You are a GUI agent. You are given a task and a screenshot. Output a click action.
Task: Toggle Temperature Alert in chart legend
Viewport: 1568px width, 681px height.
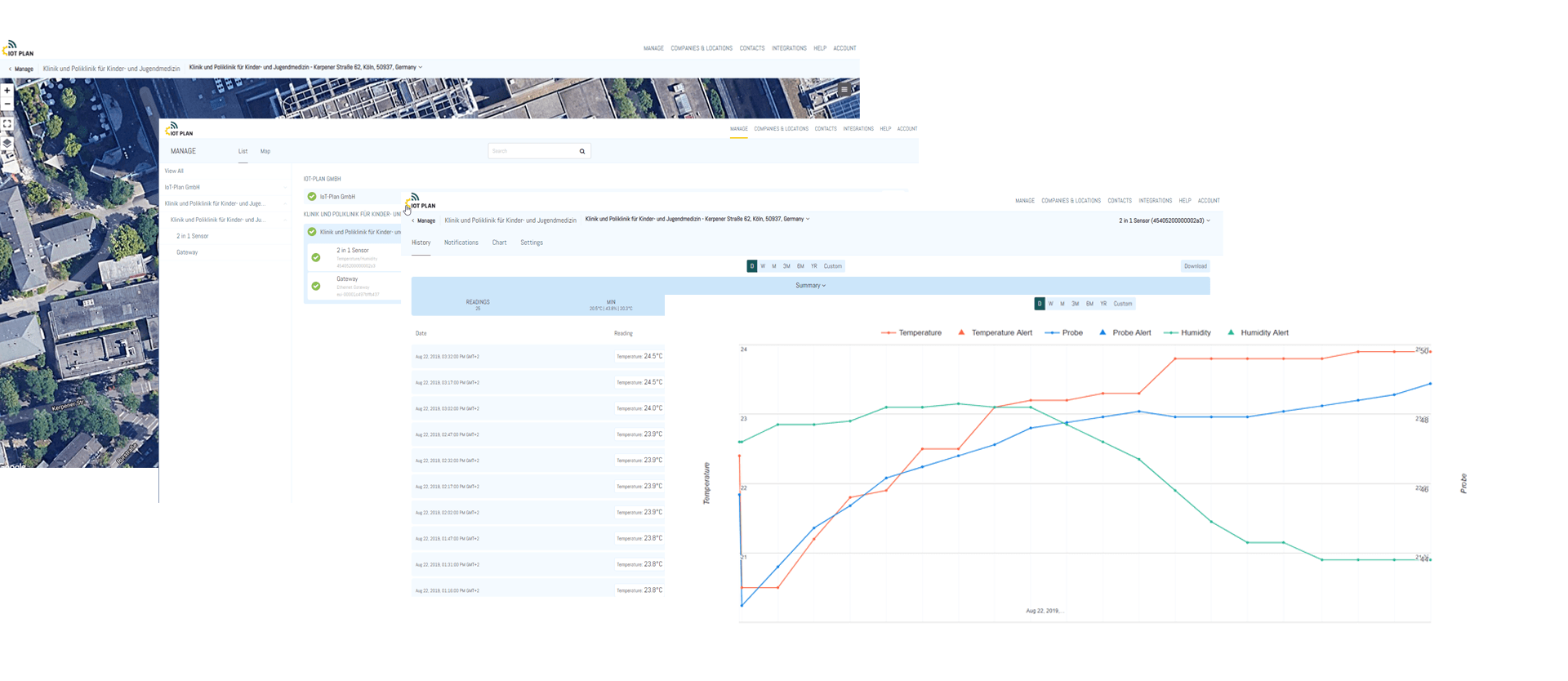tap(995, 332)
